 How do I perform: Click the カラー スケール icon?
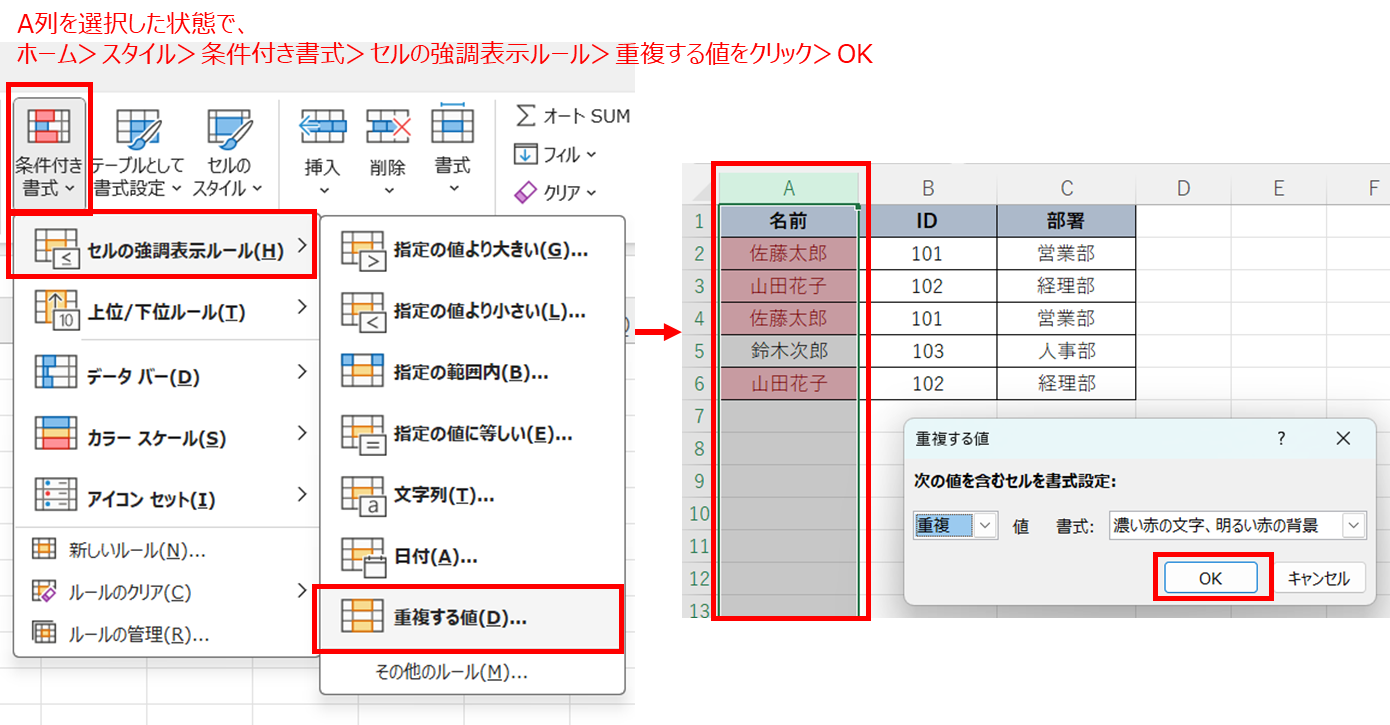[x=56, y=434]
